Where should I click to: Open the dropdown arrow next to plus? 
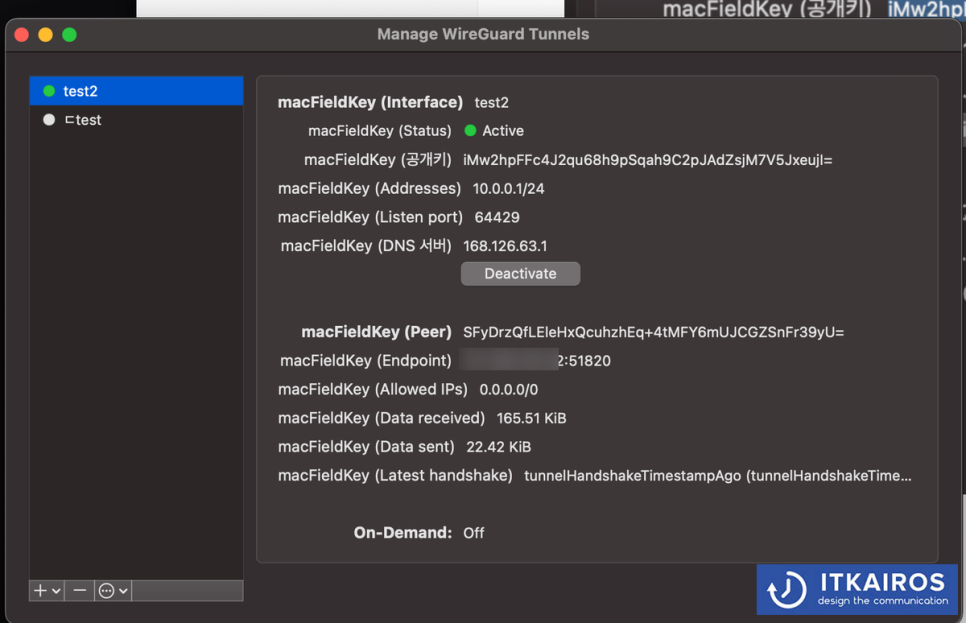point(56,591)
